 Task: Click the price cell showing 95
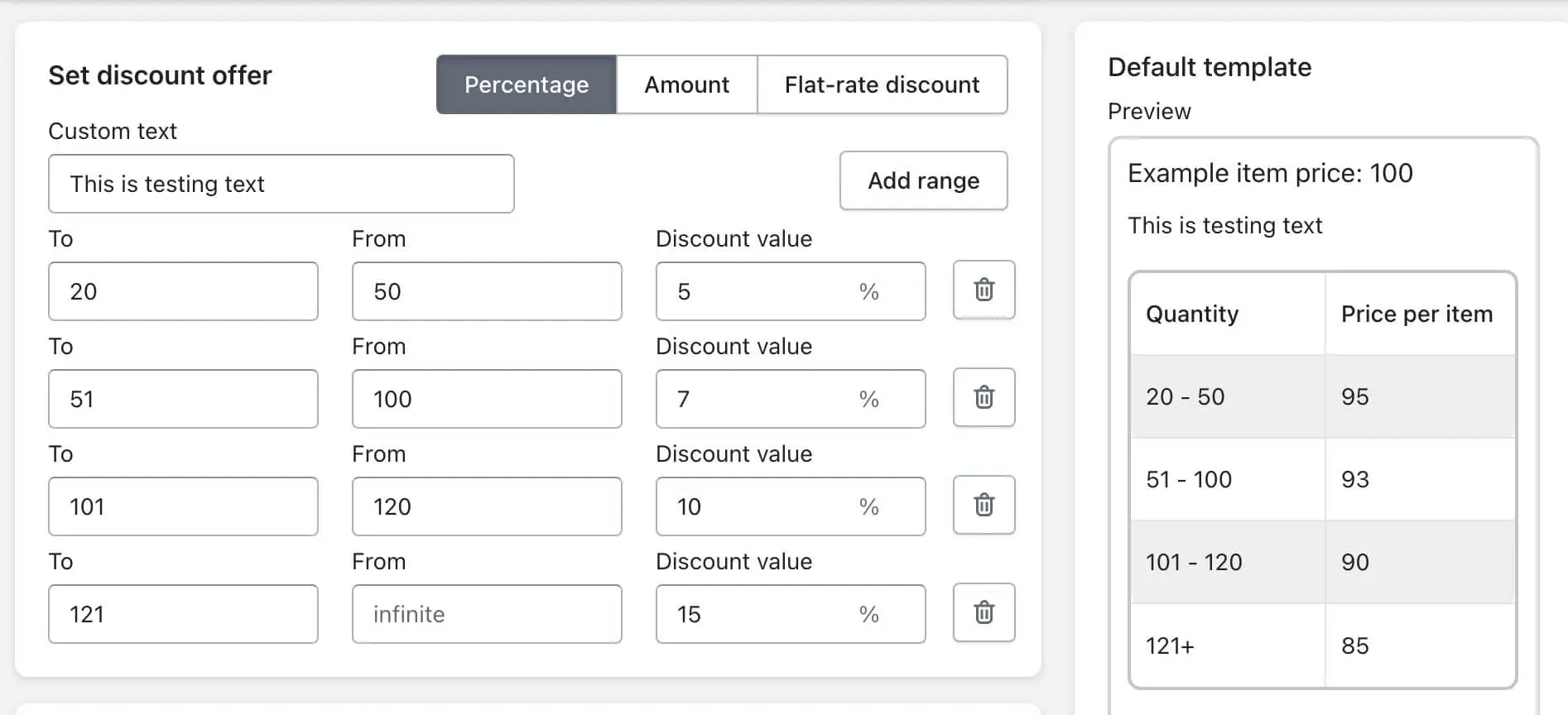(1420, 396)
